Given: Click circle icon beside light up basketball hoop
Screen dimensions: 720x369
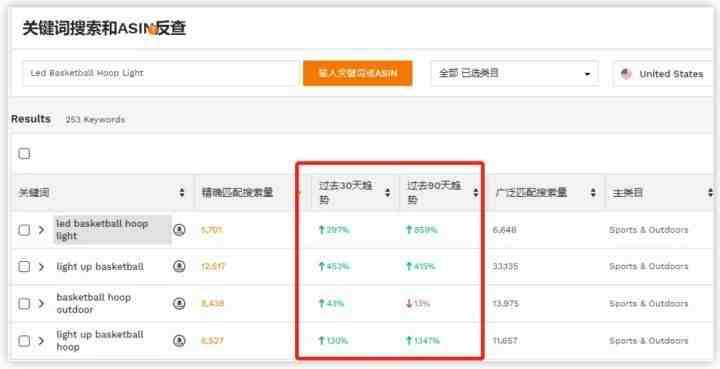Looking at the screenshot, I should 179,341.
